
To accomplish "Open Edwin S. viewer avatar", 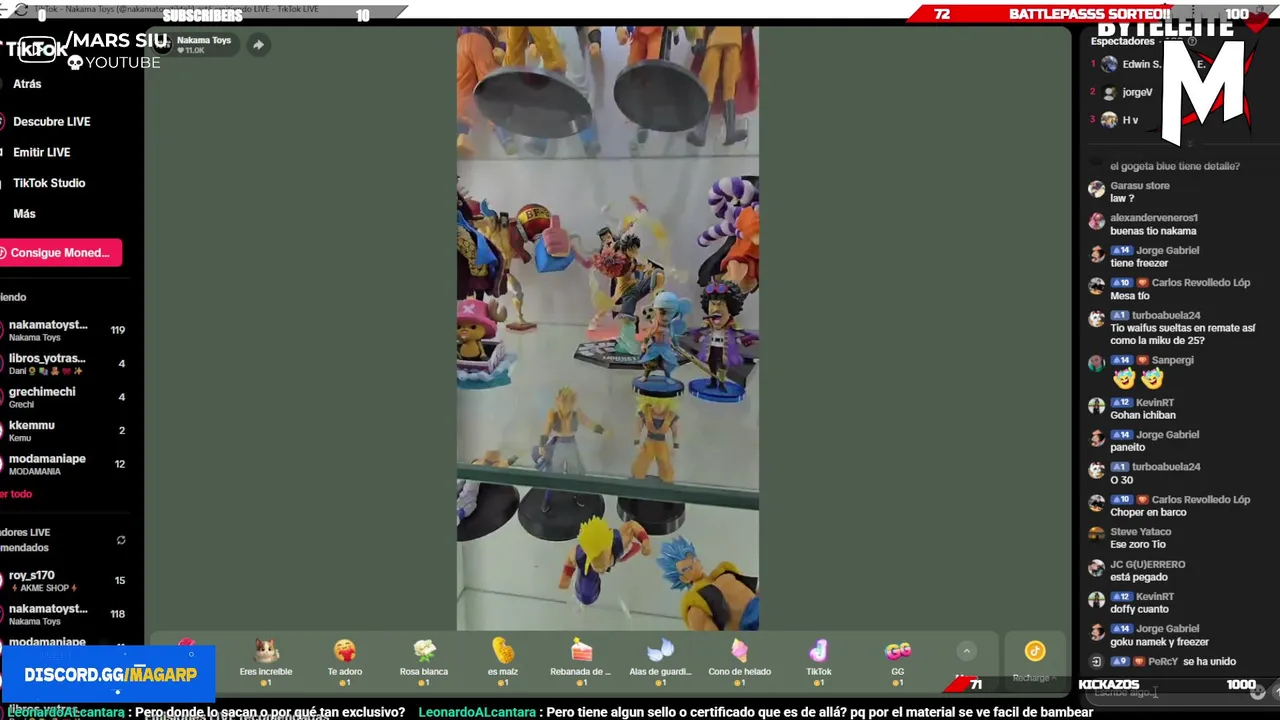I will [1109, 64].
